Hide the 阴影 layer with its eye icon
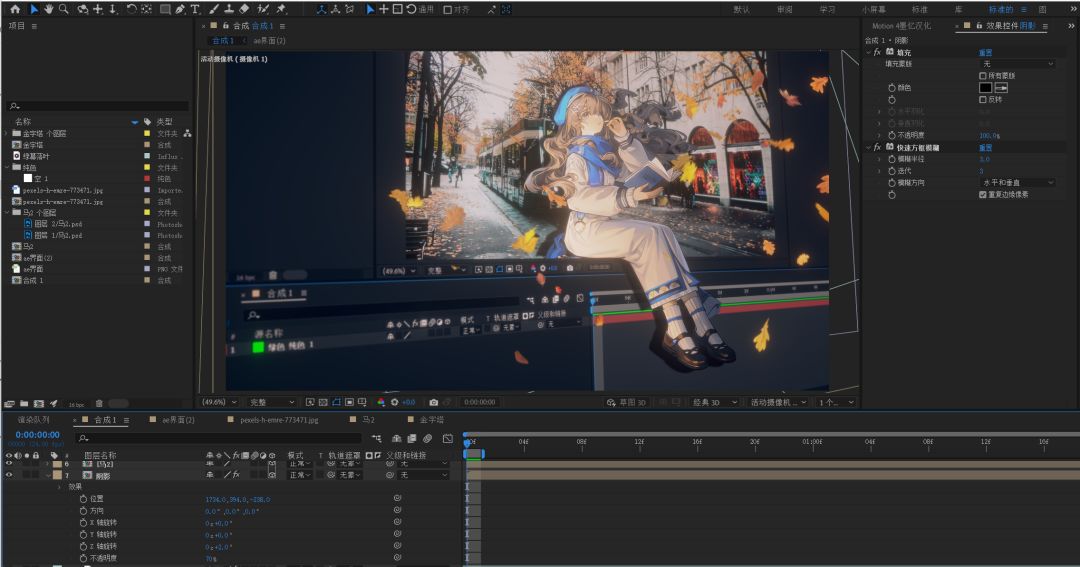The width and height of the screenshot is (1080, 567). click(x=9, y=475)
